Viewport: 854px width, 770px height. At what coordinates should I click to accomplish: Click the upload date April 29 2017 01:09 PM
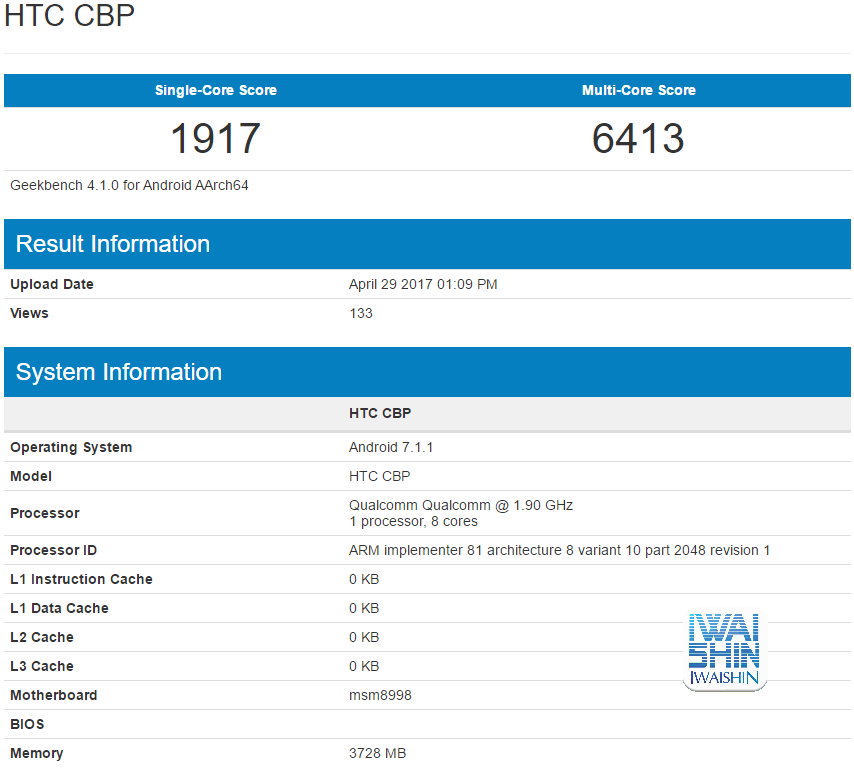[x=423, y=284]
